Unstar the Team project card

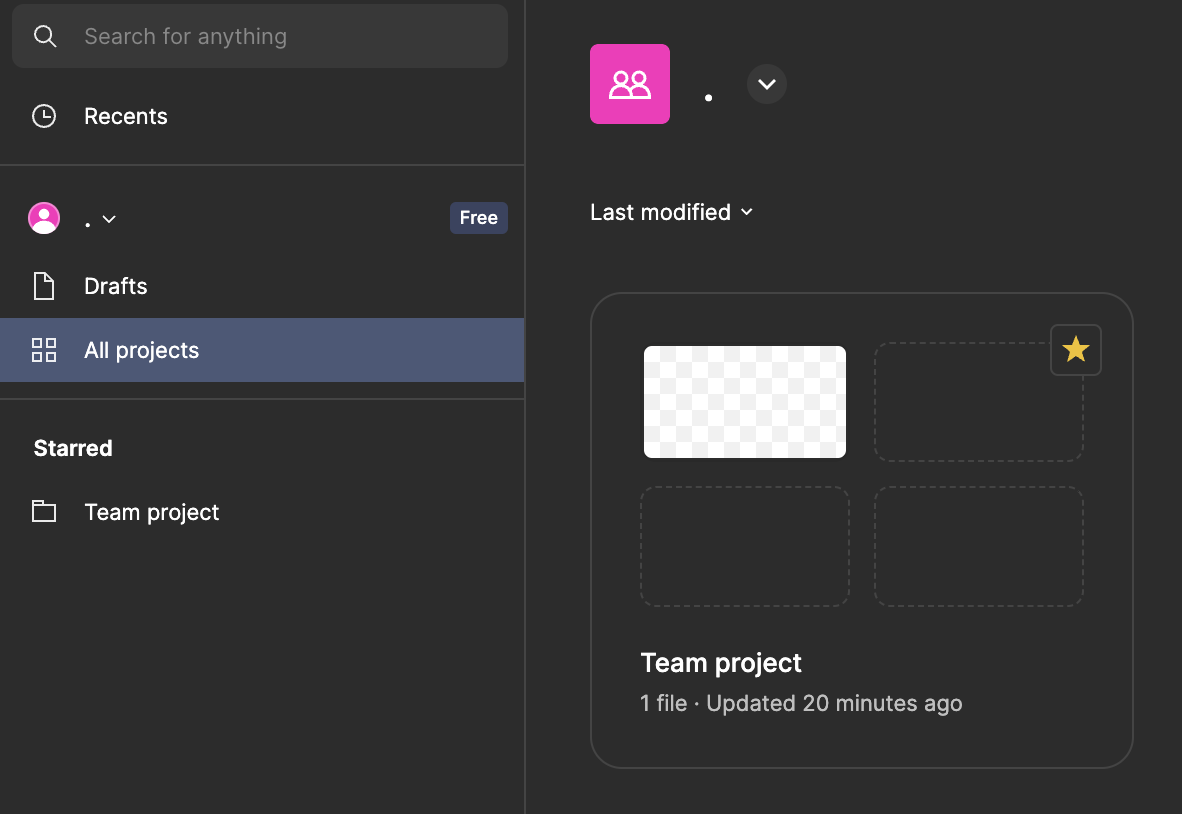pyautogui.click(x=1076, y=350)
